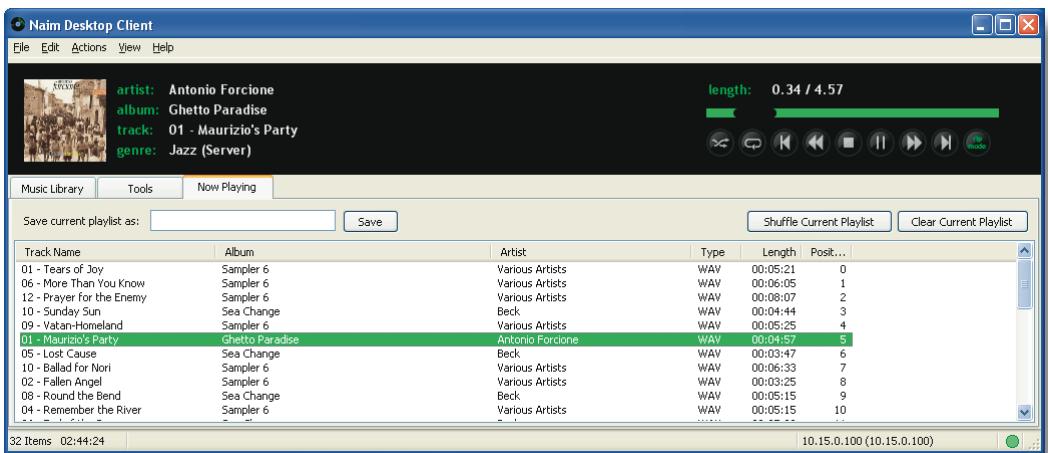The width and height of the screenshot is (1048, 453).
Task: Toggle repeat playback icon
Action: tap(753, 143)
